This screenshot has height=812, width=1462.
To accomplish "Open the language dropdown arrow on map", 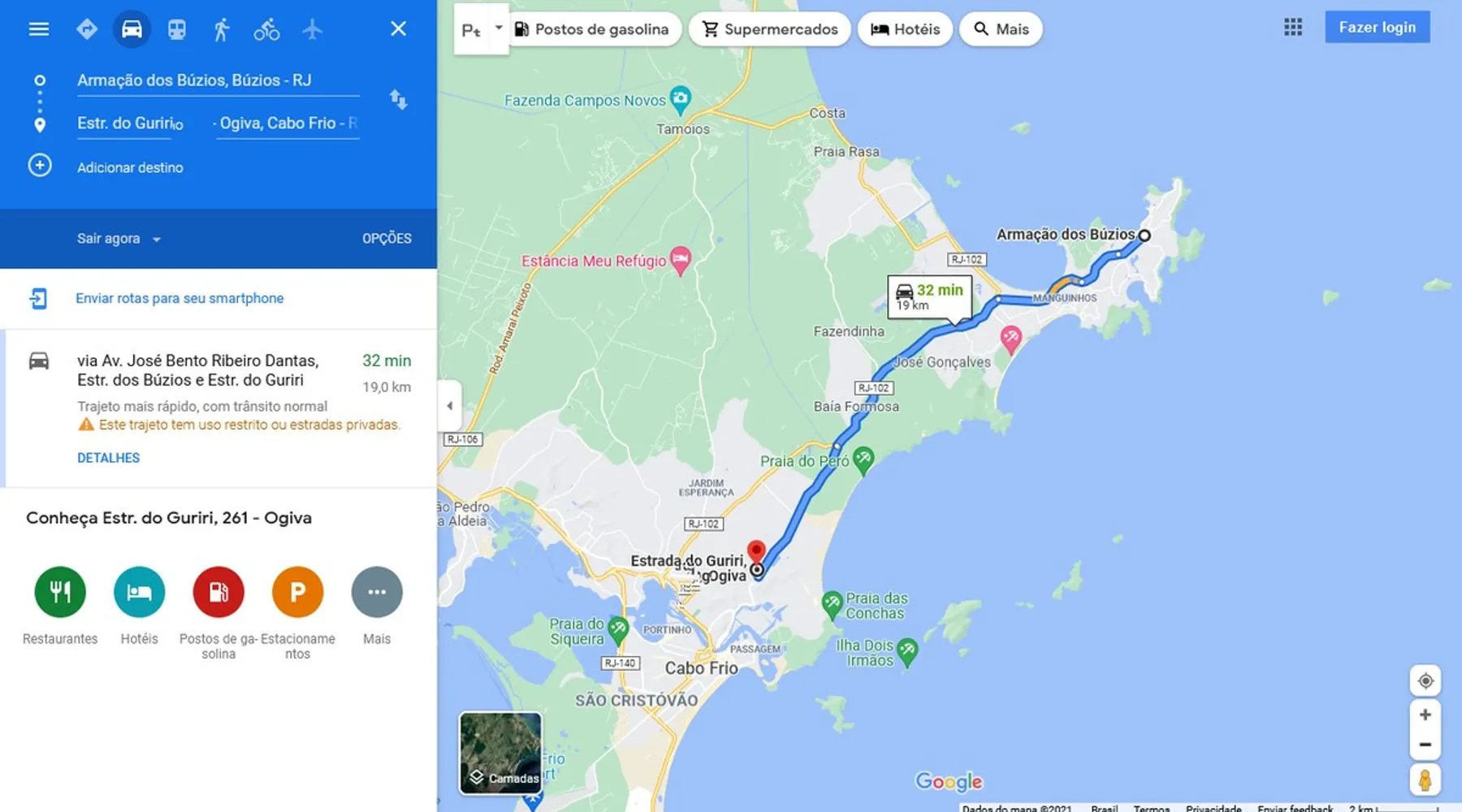I will click(x=499, y=28).
